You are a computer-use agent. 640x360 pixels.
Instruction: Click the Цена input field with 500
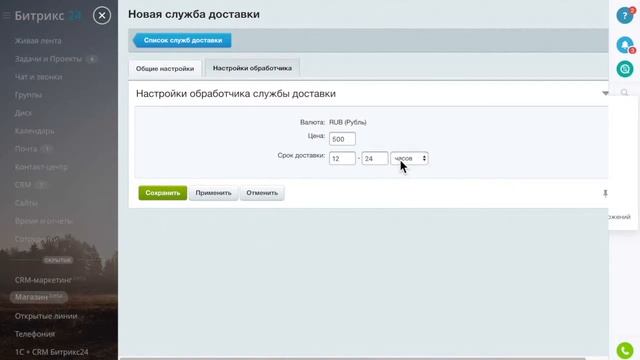tap(342, 139)
